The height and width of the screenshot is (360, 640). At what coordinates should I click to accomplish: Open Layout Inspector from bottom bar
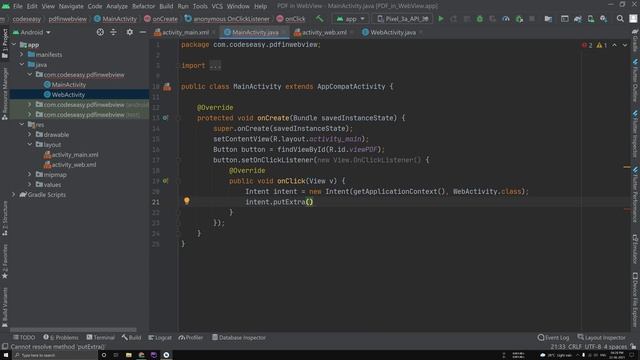coord(601,338)
